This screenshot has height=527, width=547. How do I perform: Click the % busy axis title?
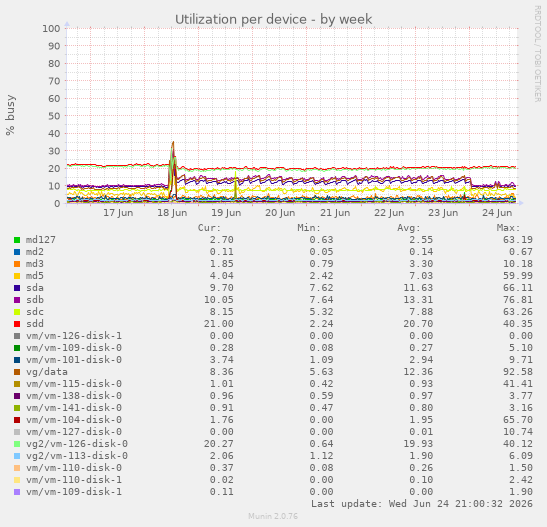10,115
